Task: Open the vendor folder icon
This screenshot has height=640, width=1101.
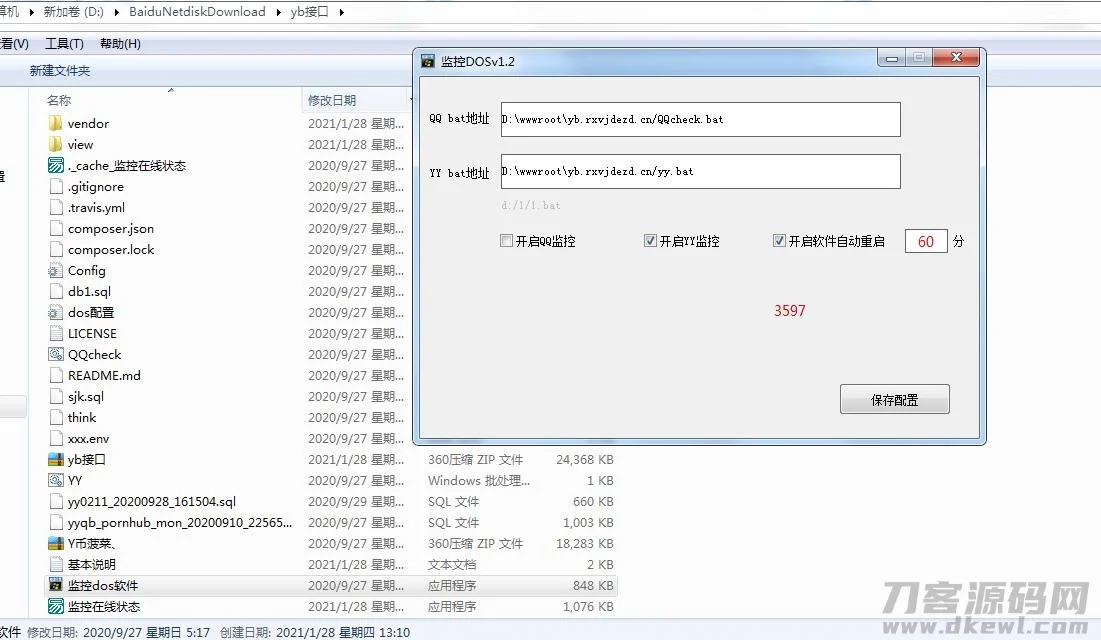Action: point(56,123)
